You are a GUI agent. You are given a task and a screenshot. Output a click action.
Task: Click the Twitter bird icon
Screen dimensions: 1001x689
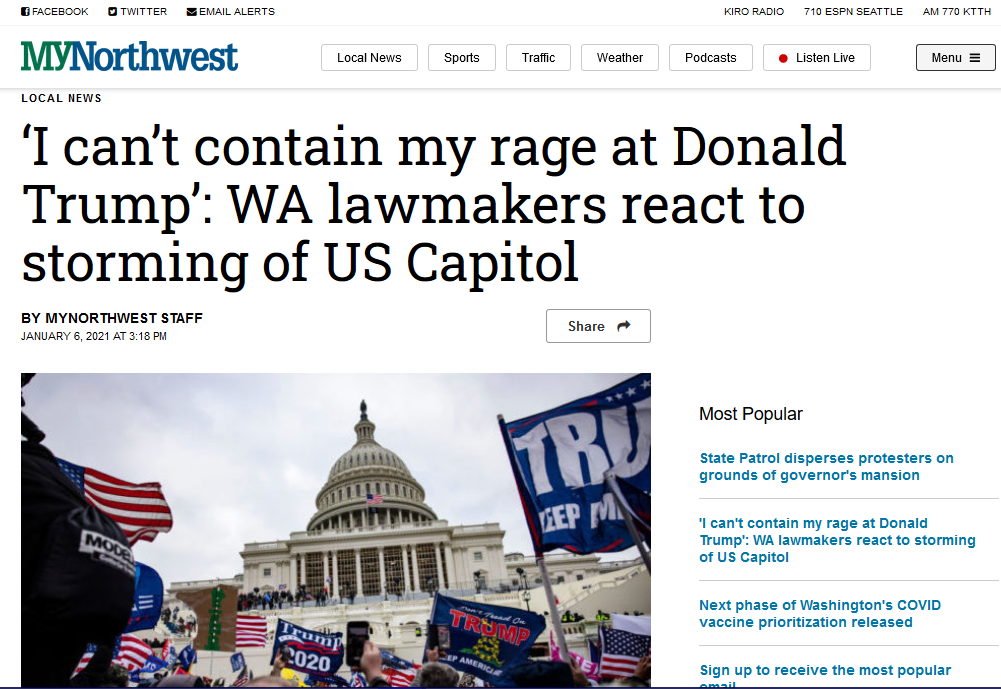click(x=112, y=11)
